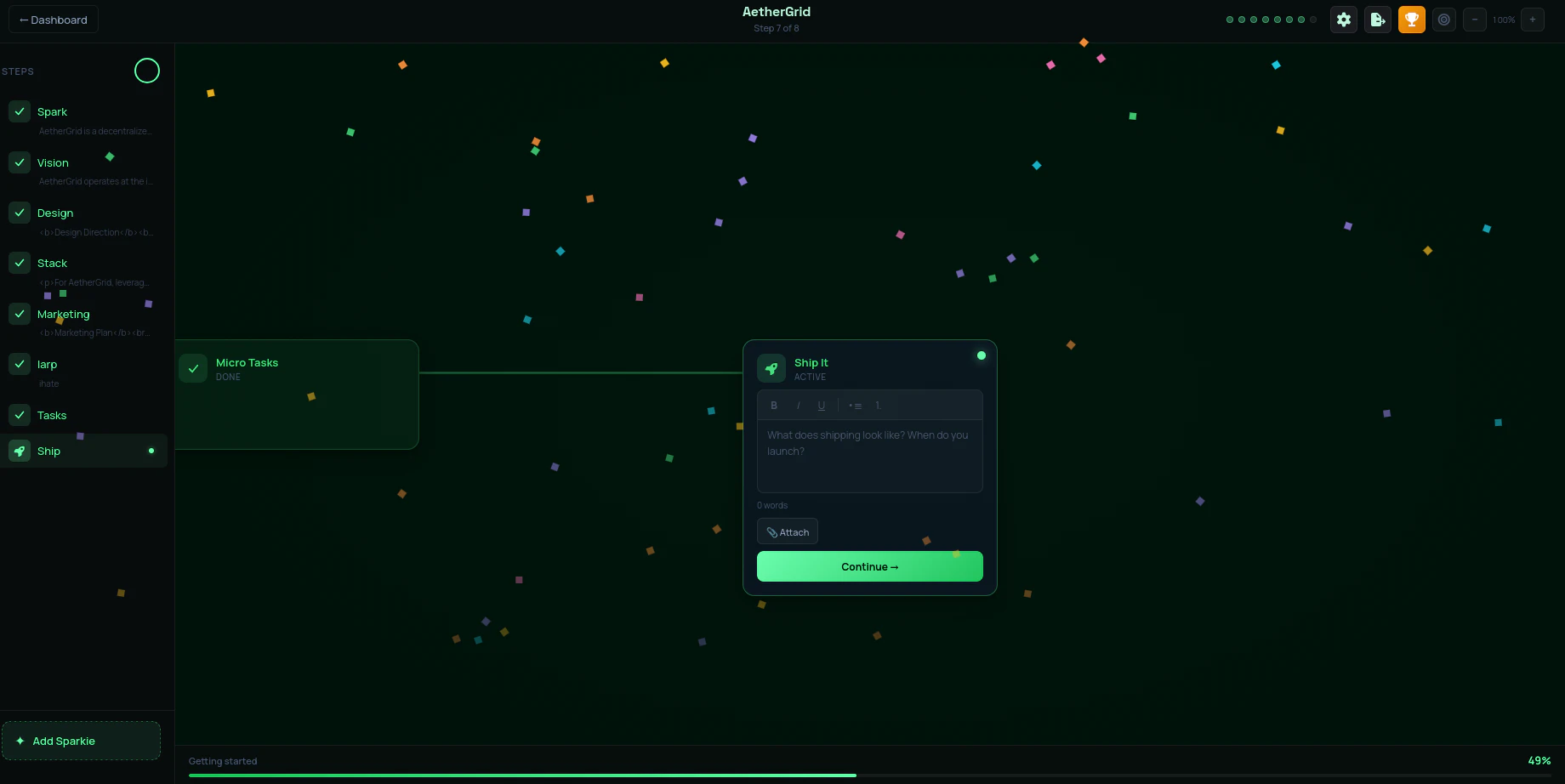Click the export document icon
This screenshot has width=1565, height=784.
[x=1378, y=20]
